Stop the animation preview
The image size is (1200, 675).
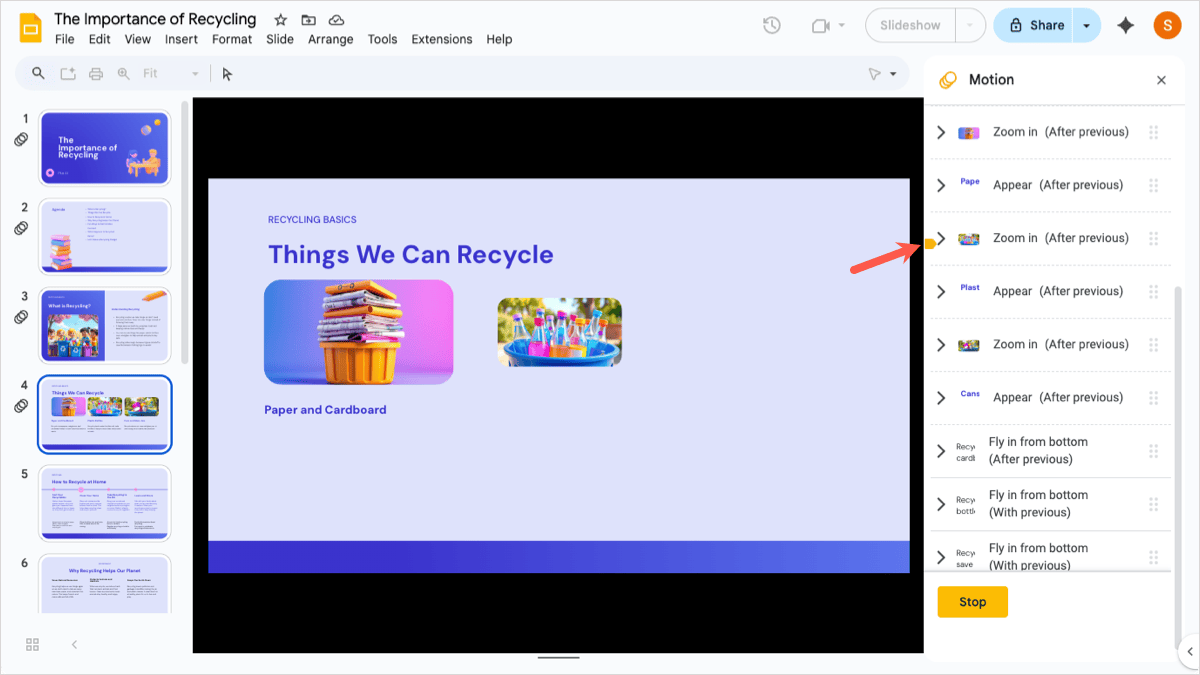[x=972, y=602]
